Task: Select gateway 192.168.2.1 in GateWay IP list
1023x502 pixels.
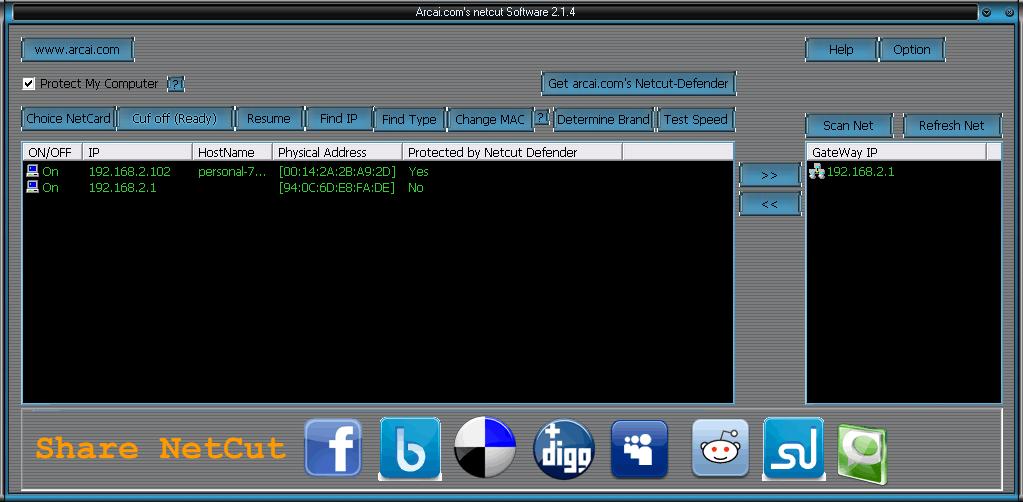Action: 861,172
